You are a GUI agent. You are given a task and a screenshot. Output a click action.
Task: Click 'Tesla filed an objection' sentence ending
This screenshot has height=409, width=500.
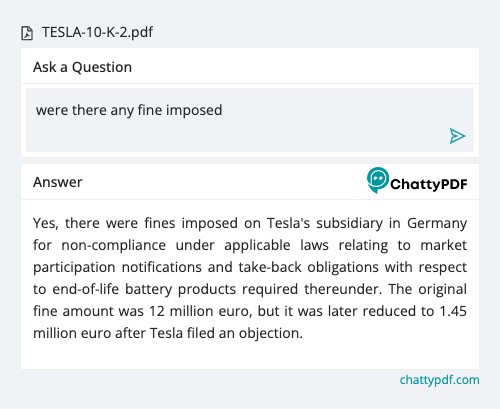tap(226, 333)
